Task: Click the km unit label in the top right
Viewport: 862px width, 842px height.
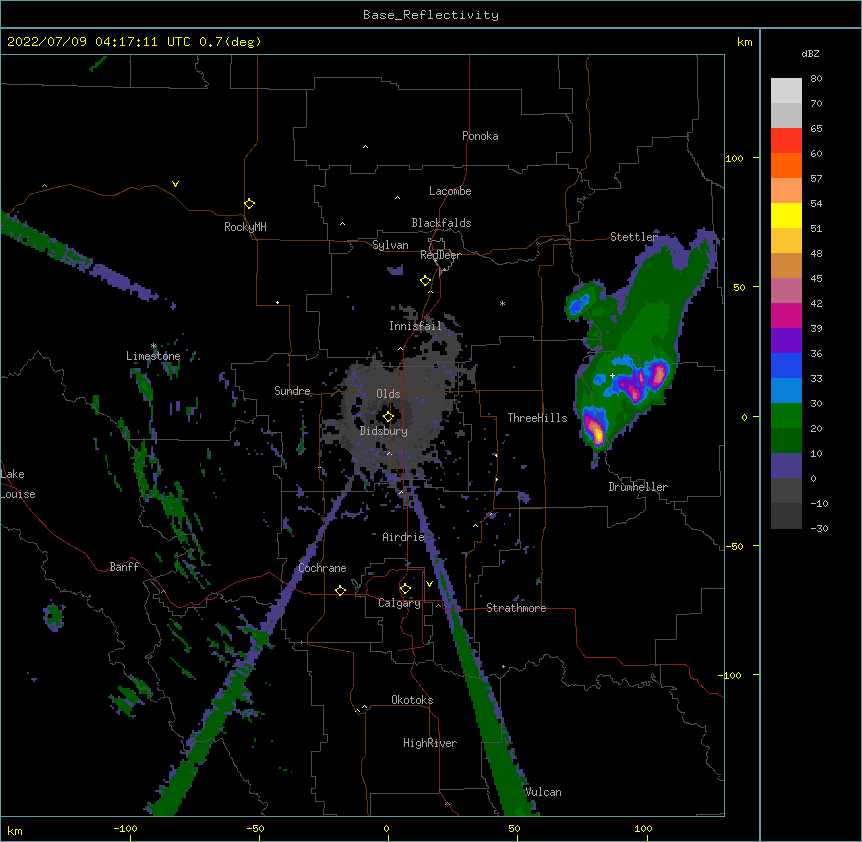Action: tap(745, 42)
